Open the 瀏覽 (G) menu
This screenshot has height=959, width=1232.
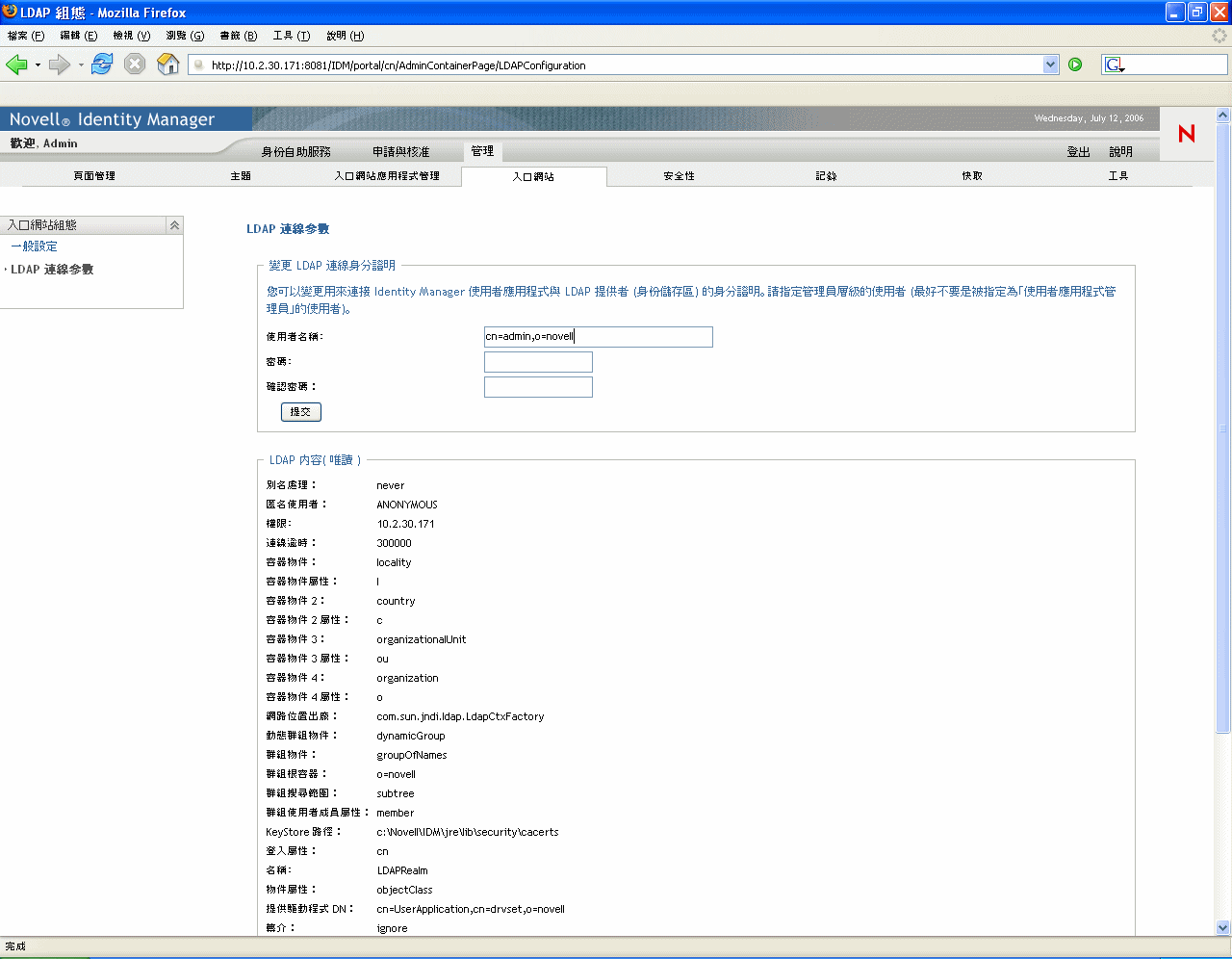coord(185,36)
